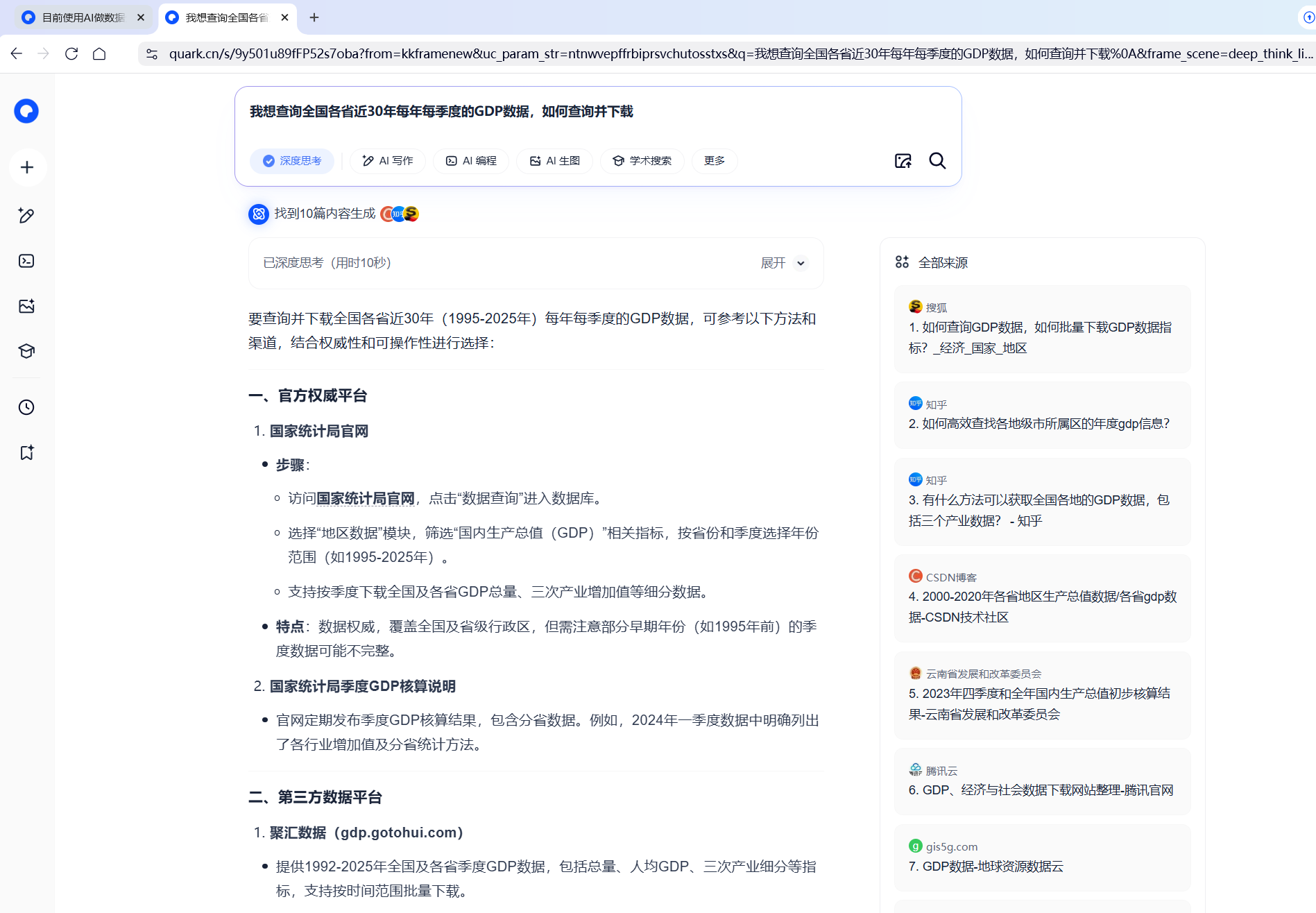Click the image upload icon in search box
Viewport: 1316px width, 913px height.
(903, 161)
